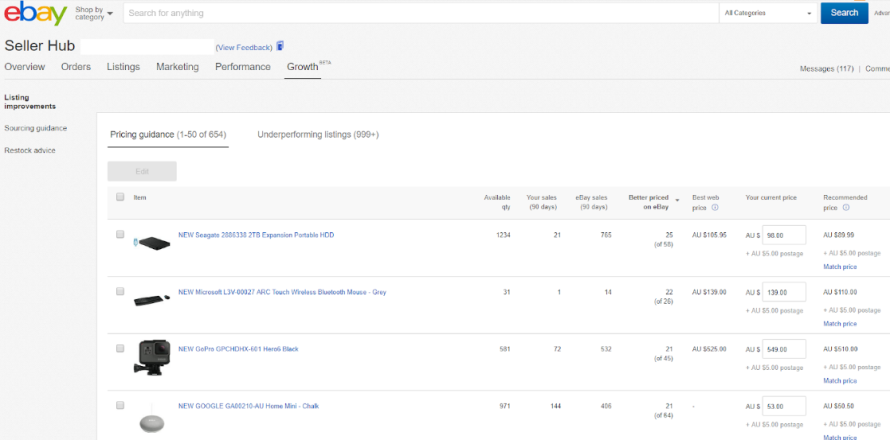The height and width of the screenshot is (440, 890).
Task: Click the greyed Edit button
Action: point(142,171)
